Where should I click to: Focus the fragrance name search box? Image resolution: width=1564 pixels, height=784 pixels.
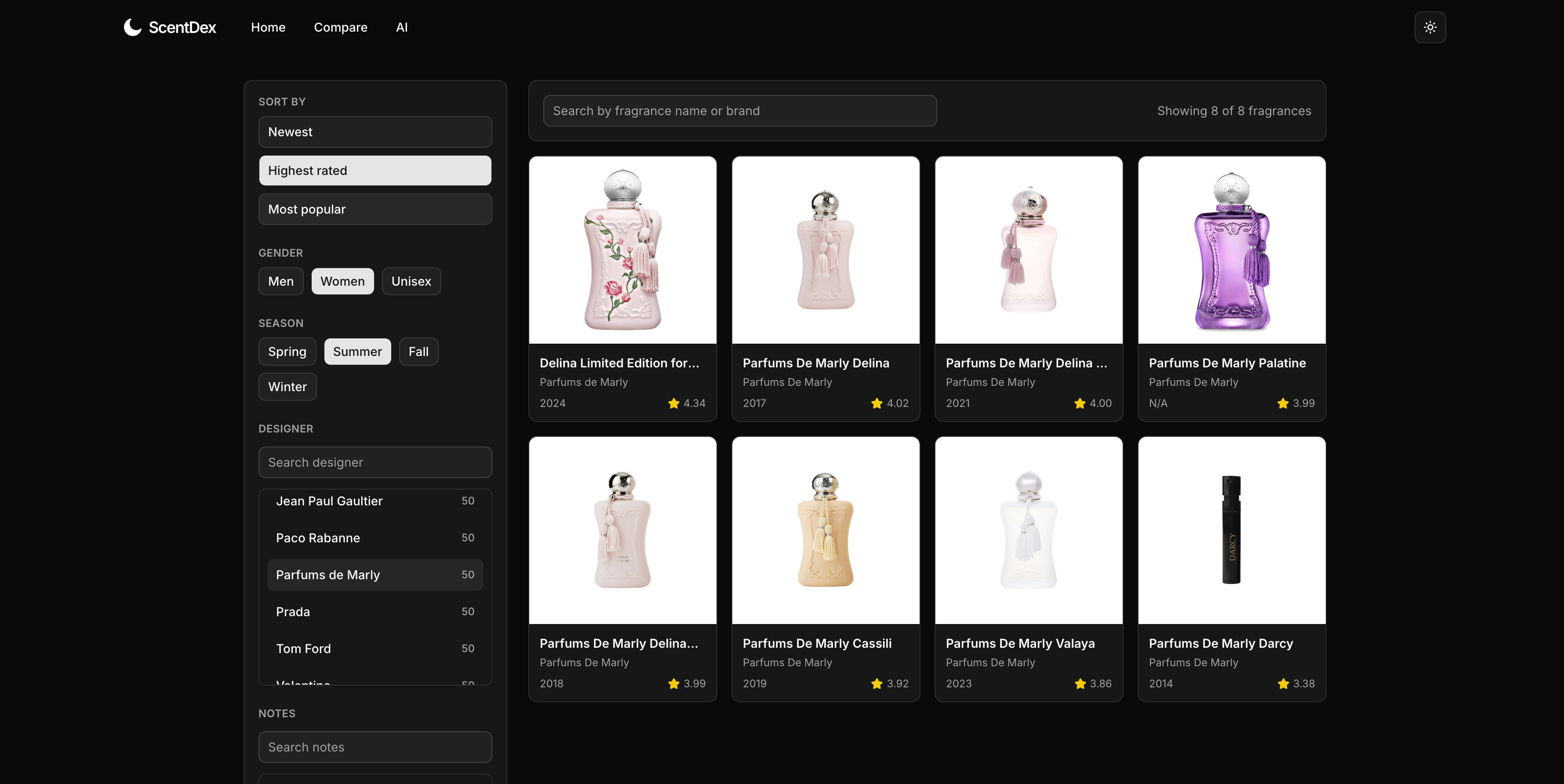tap(739, 111)
